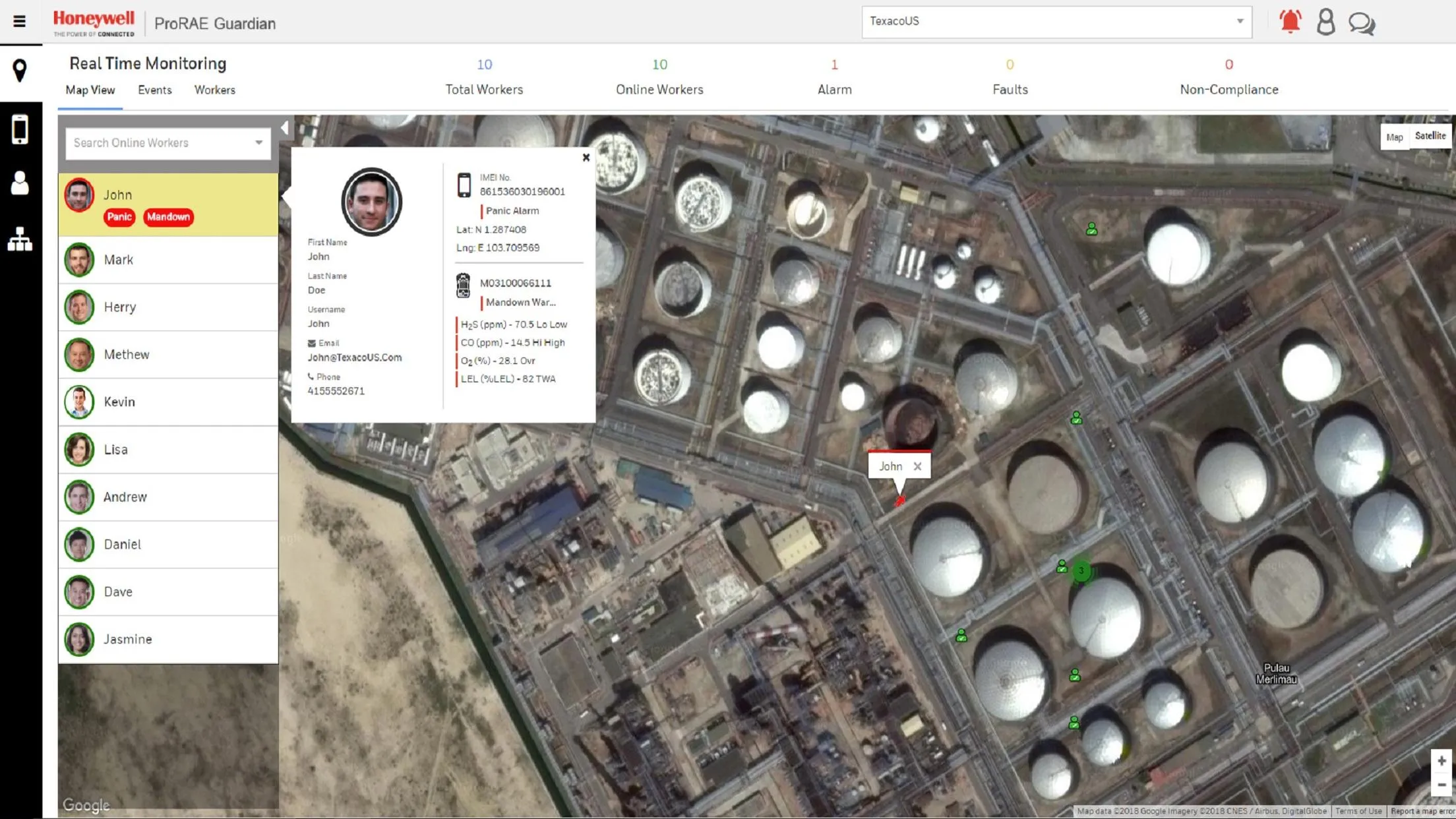Screen dimensions: 1456x819
Task: Open the hamburger menu
Action: [x=19, y=22]
